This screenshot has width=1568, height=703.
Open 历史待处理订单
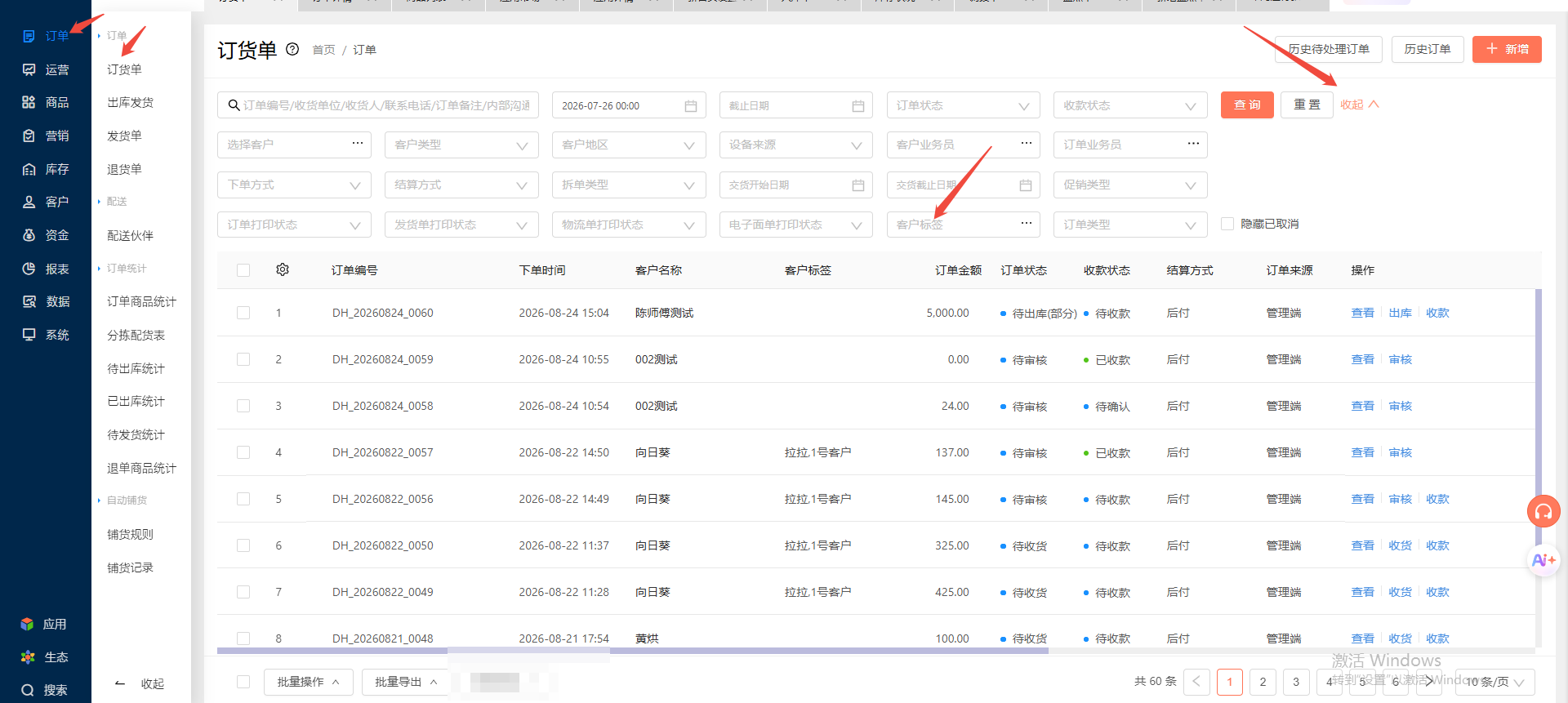(1329, 49)
